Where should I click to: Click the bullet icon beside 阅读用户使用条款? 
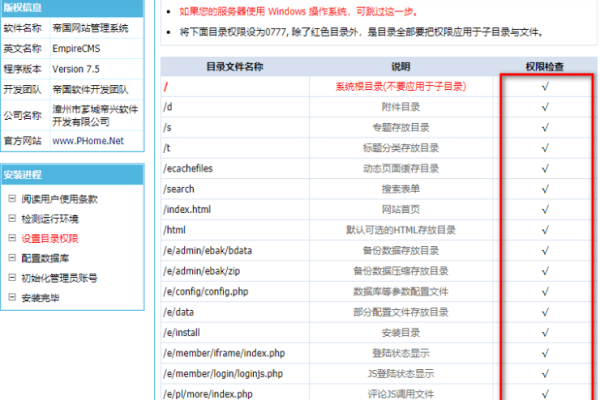point(12,198)
